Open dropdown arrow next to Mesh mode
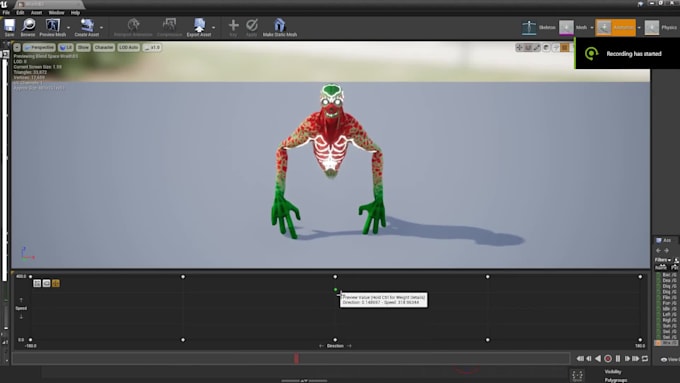The width and height of the screenshot is (680, 383). click(592, 28)
